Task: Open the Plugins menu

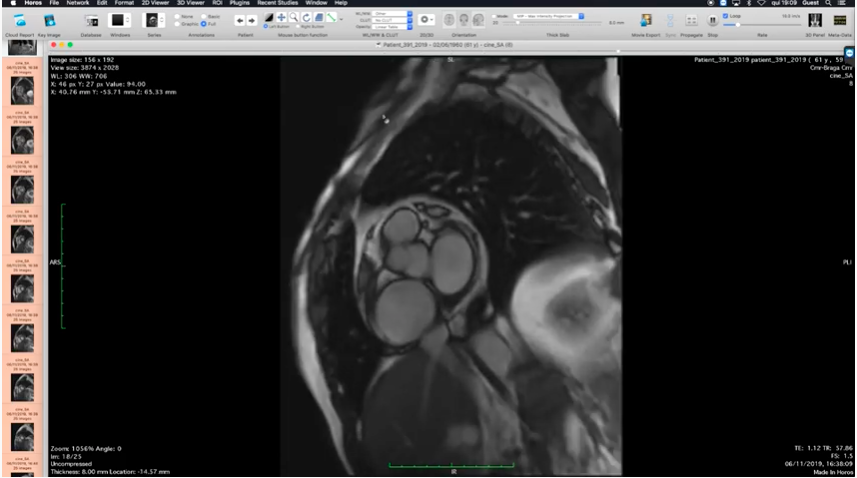Action: tap(239, 3)
